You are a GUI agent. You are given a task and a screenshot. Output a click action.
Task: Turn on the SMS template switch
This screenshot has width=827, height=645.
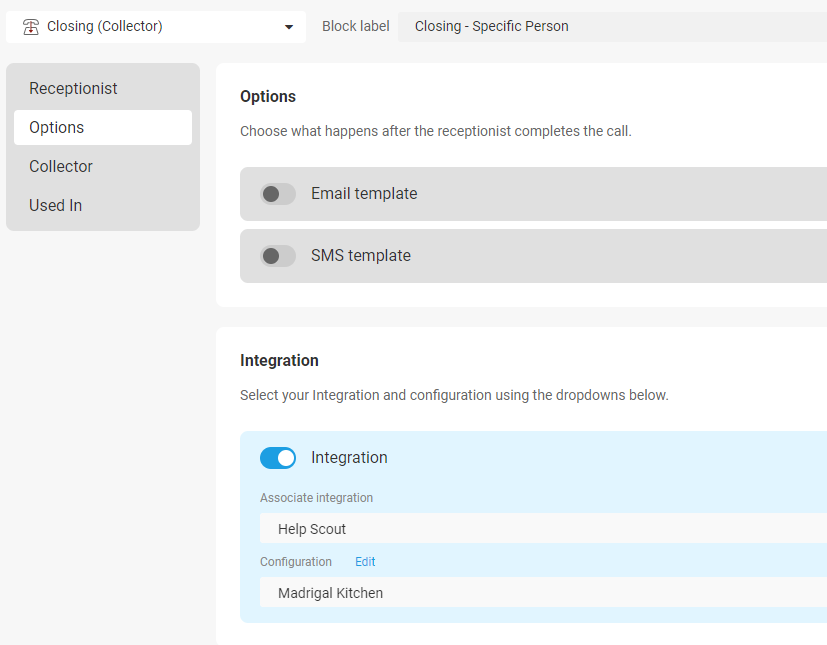[277, 256]
